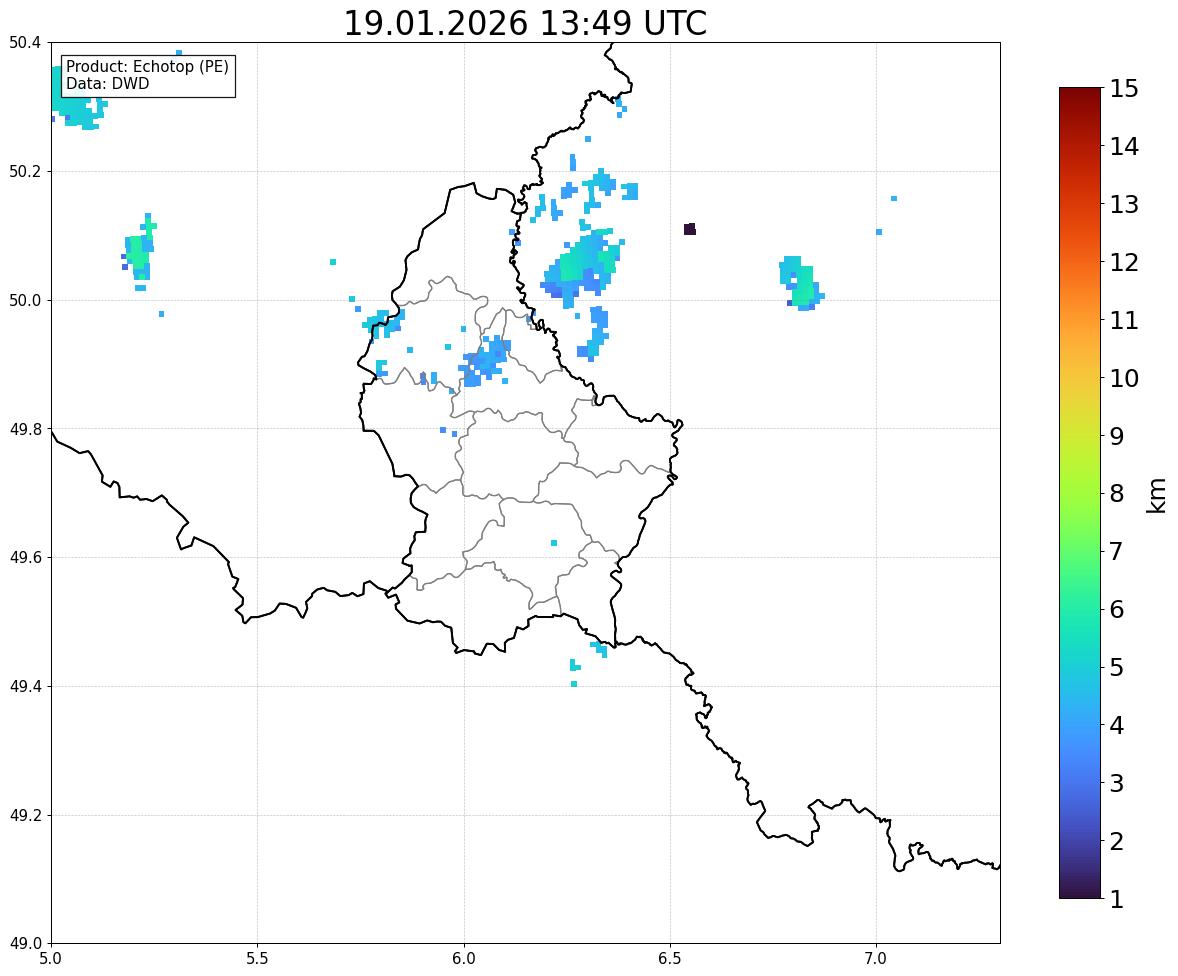
Task: Click the colorbar tick label '1'
Action: coord(1117,899)
